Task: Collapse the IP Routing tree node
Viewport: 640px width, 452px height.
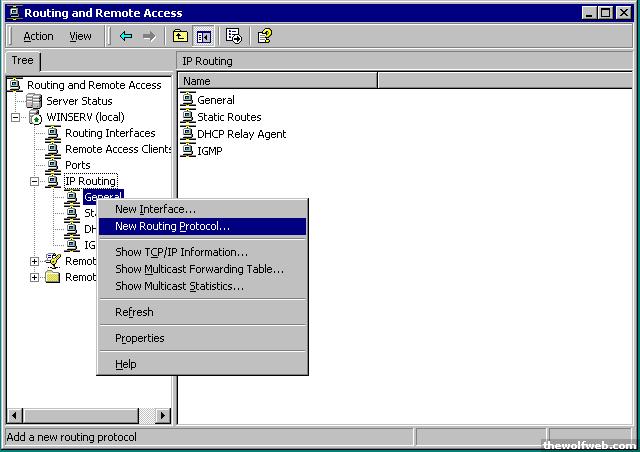Action: pos(34,181)
